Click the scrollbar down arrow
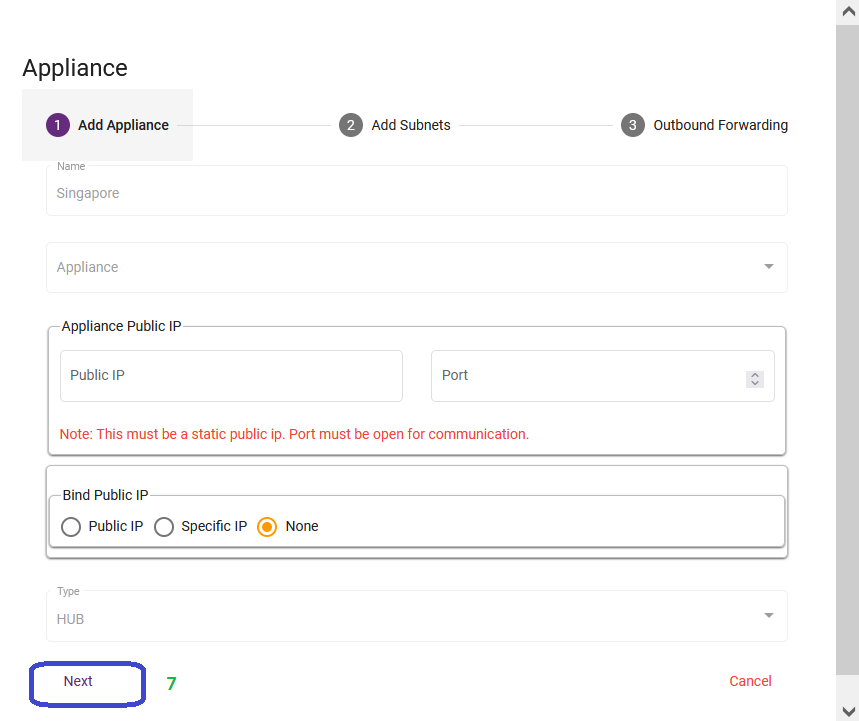Image resolution: width=859 pixels, height=721 pixels. [x=847, y=711]
